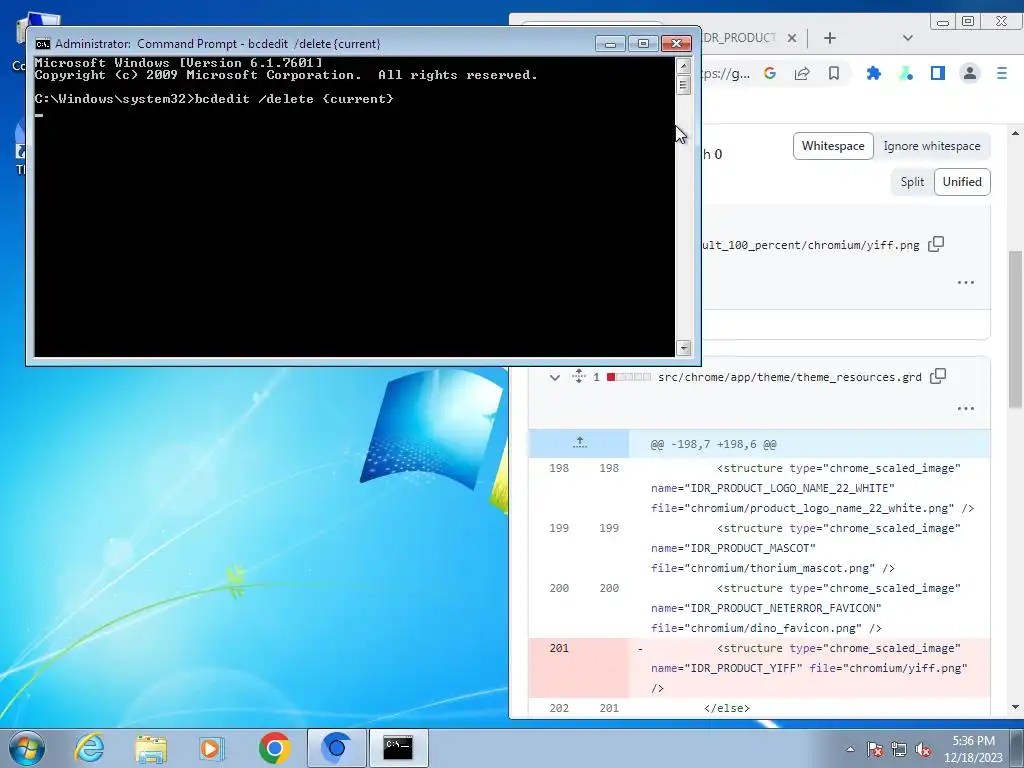Click Command Prompt scrollbar up arrow

tap(683, 65)
